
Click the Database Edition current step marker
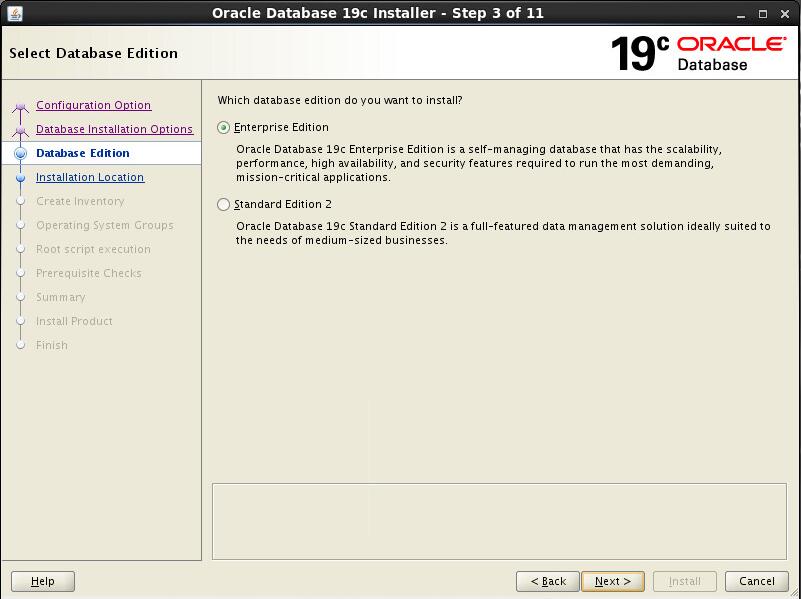[x=20, y=154]
